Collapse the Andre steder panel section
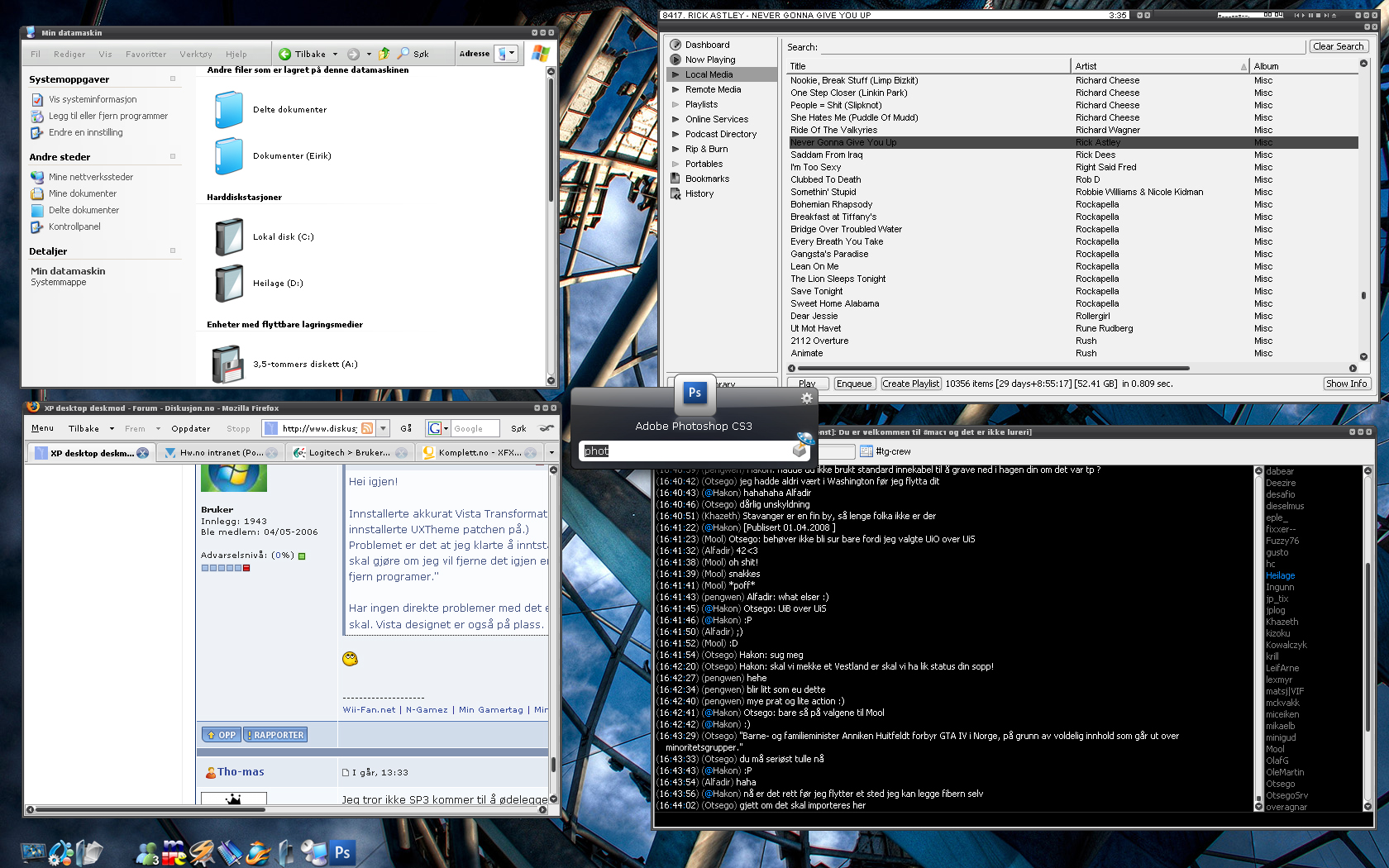The height and width of the screenshot is (868, 1389). (x=173, y=156)
